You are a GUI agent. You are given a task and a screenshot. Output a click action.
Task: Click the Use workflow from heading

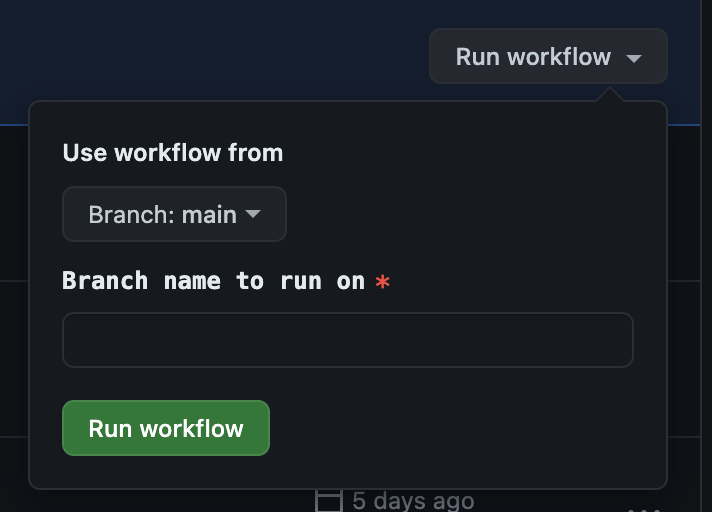[x=173, y=153]
